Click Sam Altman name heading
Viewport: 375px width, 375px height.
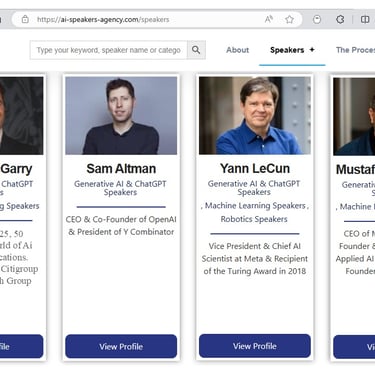pos(121,169)
